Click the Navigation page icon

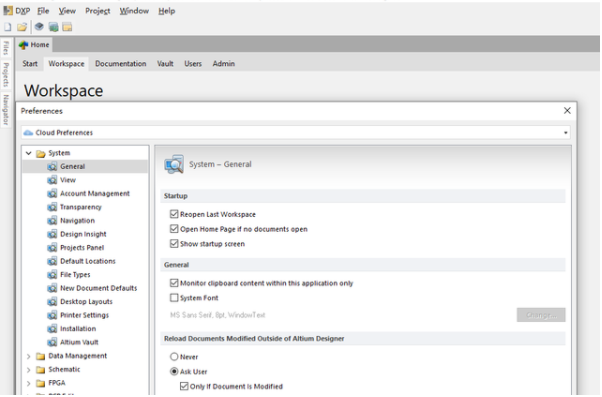coord(52,221)
